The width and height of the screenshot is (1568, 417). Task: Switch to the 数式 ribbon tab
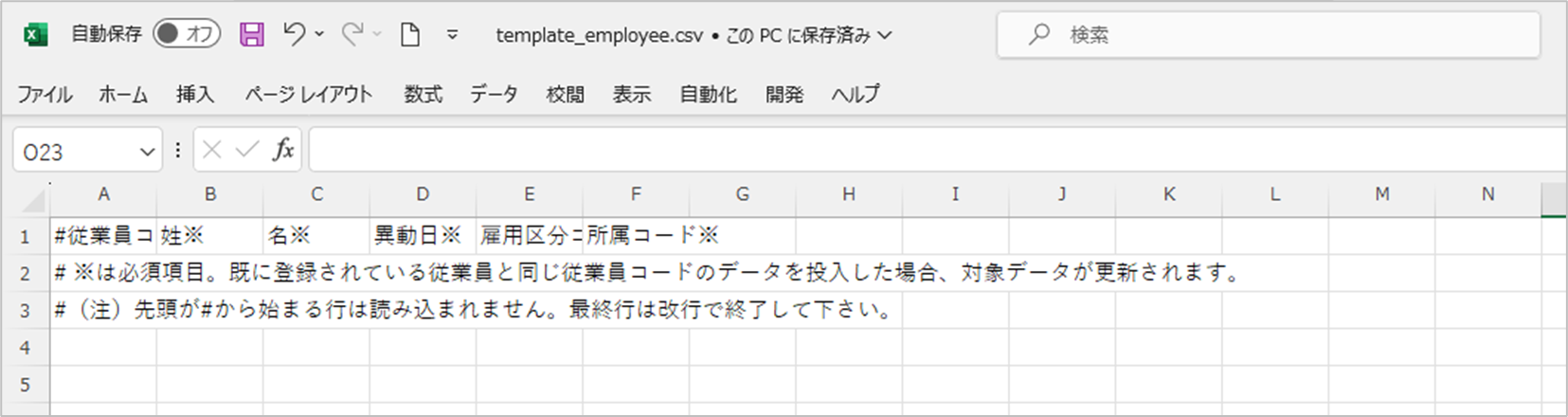[423, 94]
